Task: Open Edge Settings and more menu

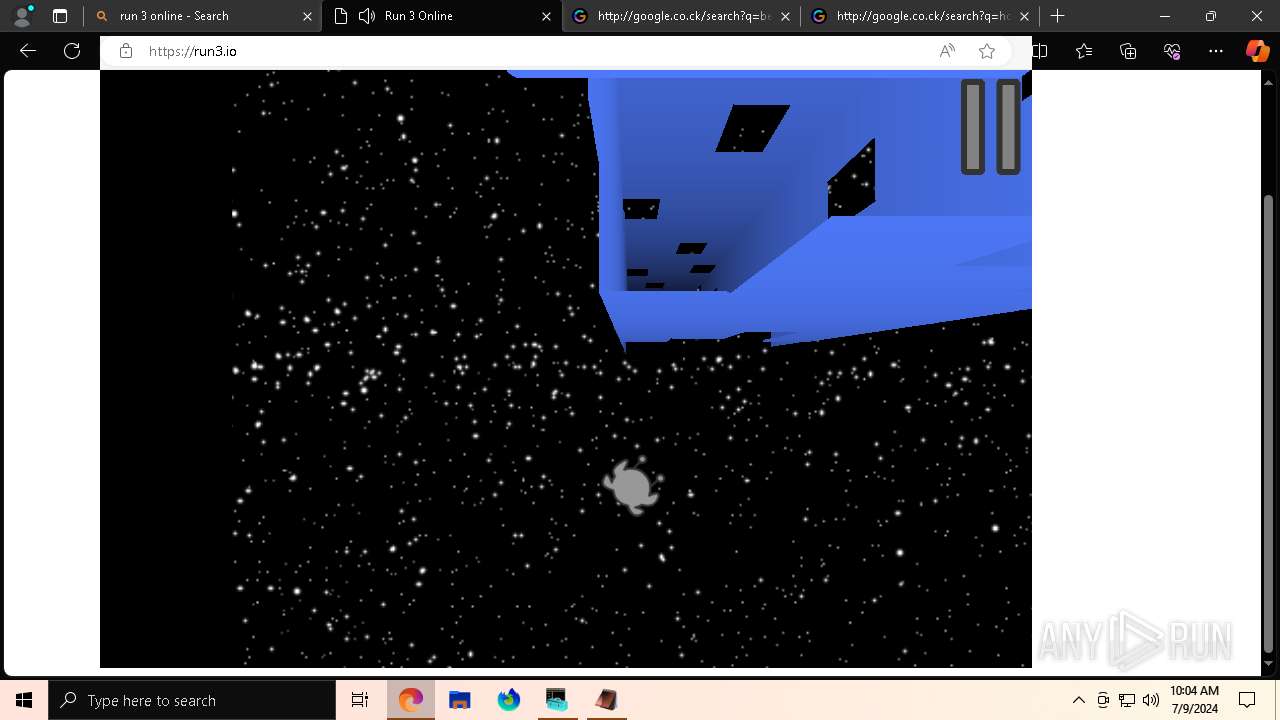Action: (1216, 51)
